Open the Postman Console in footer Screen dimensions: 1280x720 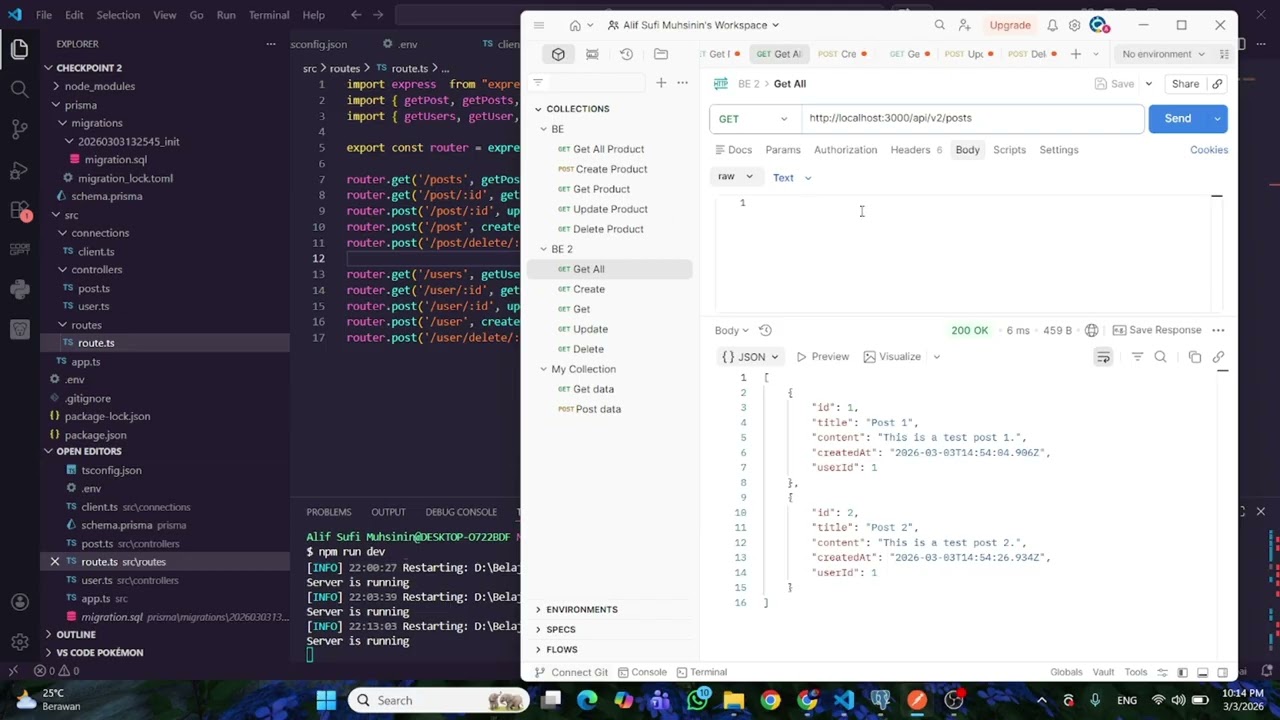tap(640, 672)
